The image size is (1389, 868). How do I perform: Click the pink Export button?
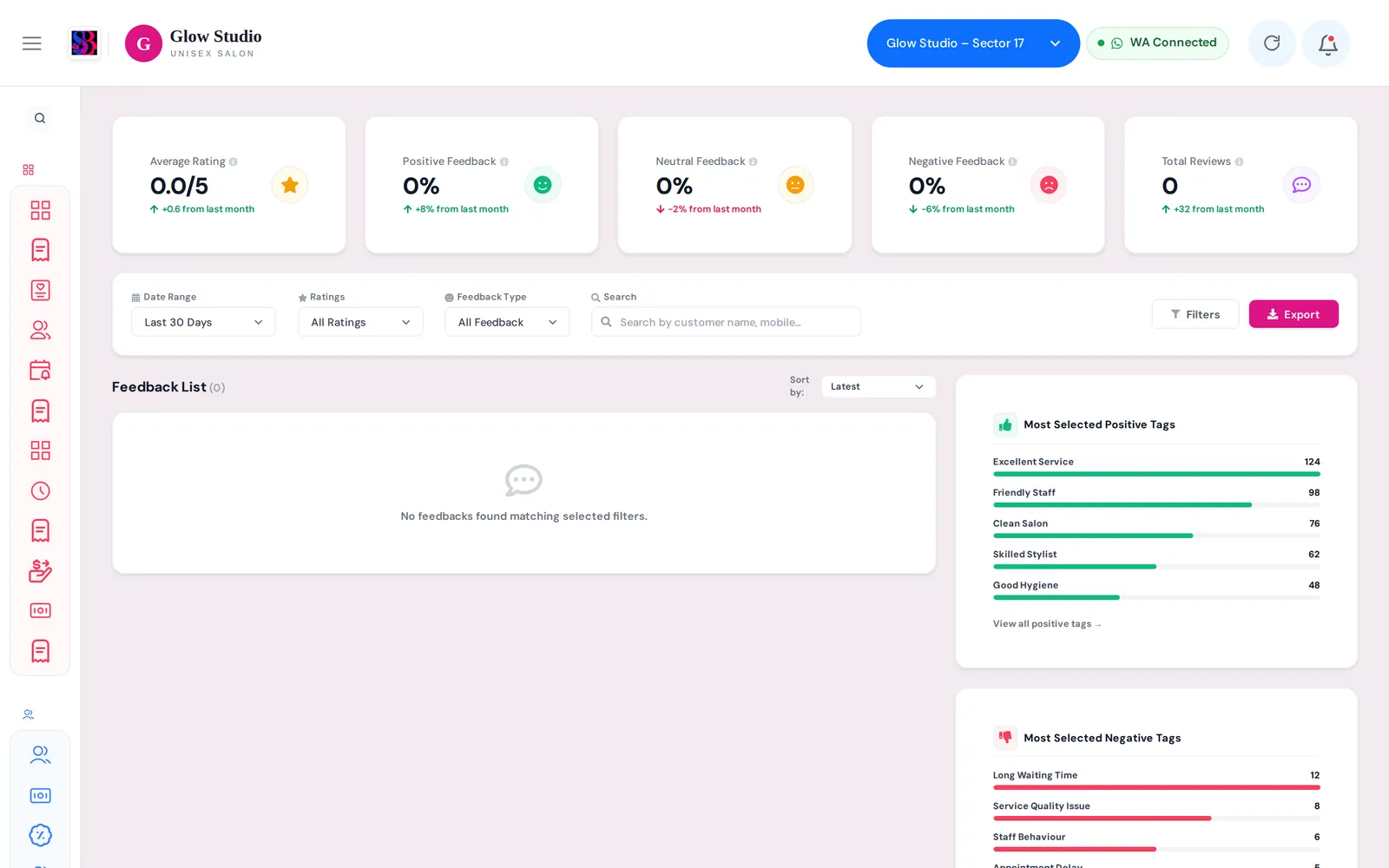[x=1294, y=314]
